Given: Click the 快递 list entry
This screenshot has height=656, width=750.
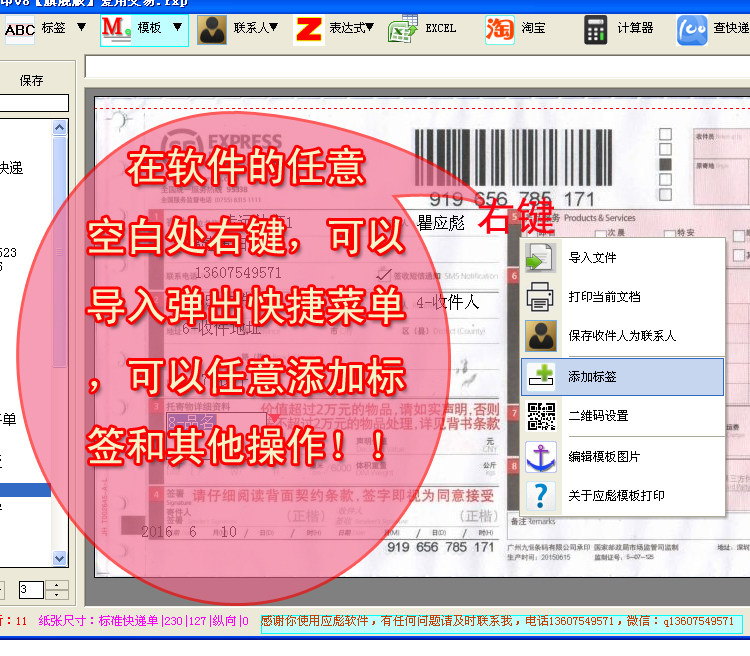Looking at the screenshot, I should click(11, 168).
